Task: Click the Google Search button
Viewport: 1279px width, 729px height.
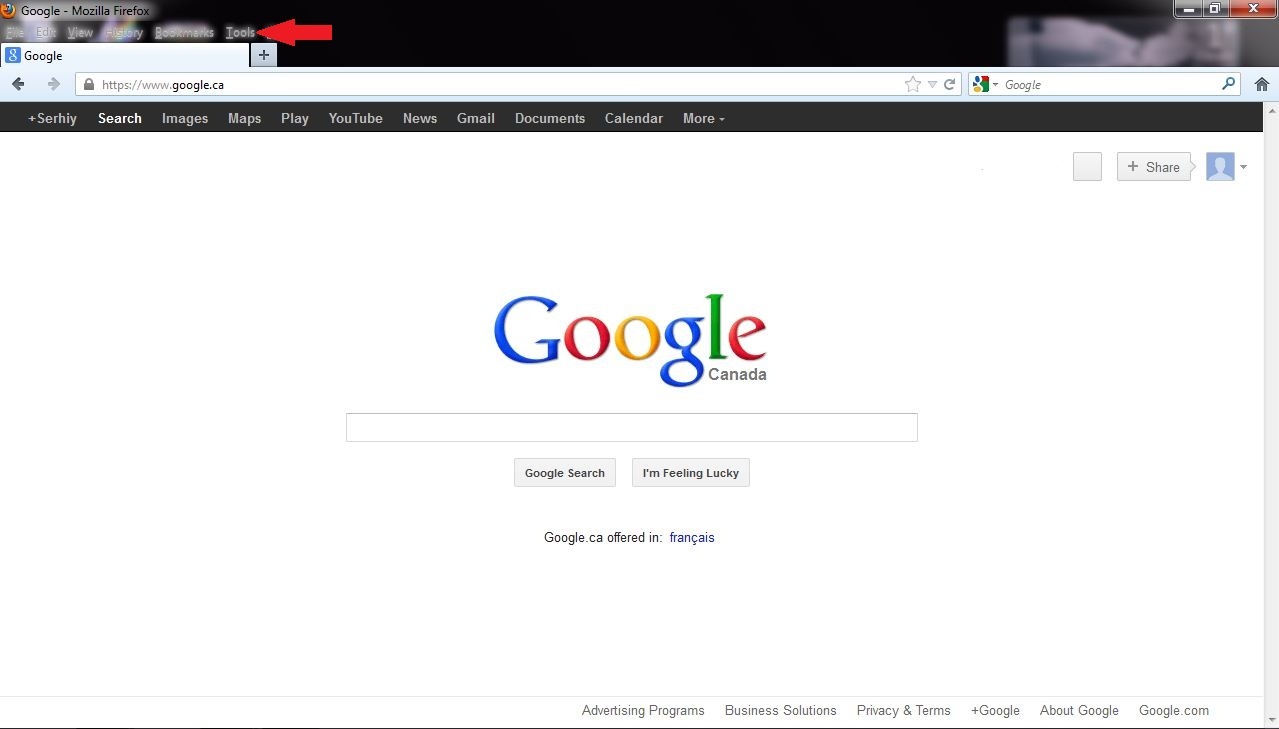Action: pyautogui.click(x=565, y=473)
